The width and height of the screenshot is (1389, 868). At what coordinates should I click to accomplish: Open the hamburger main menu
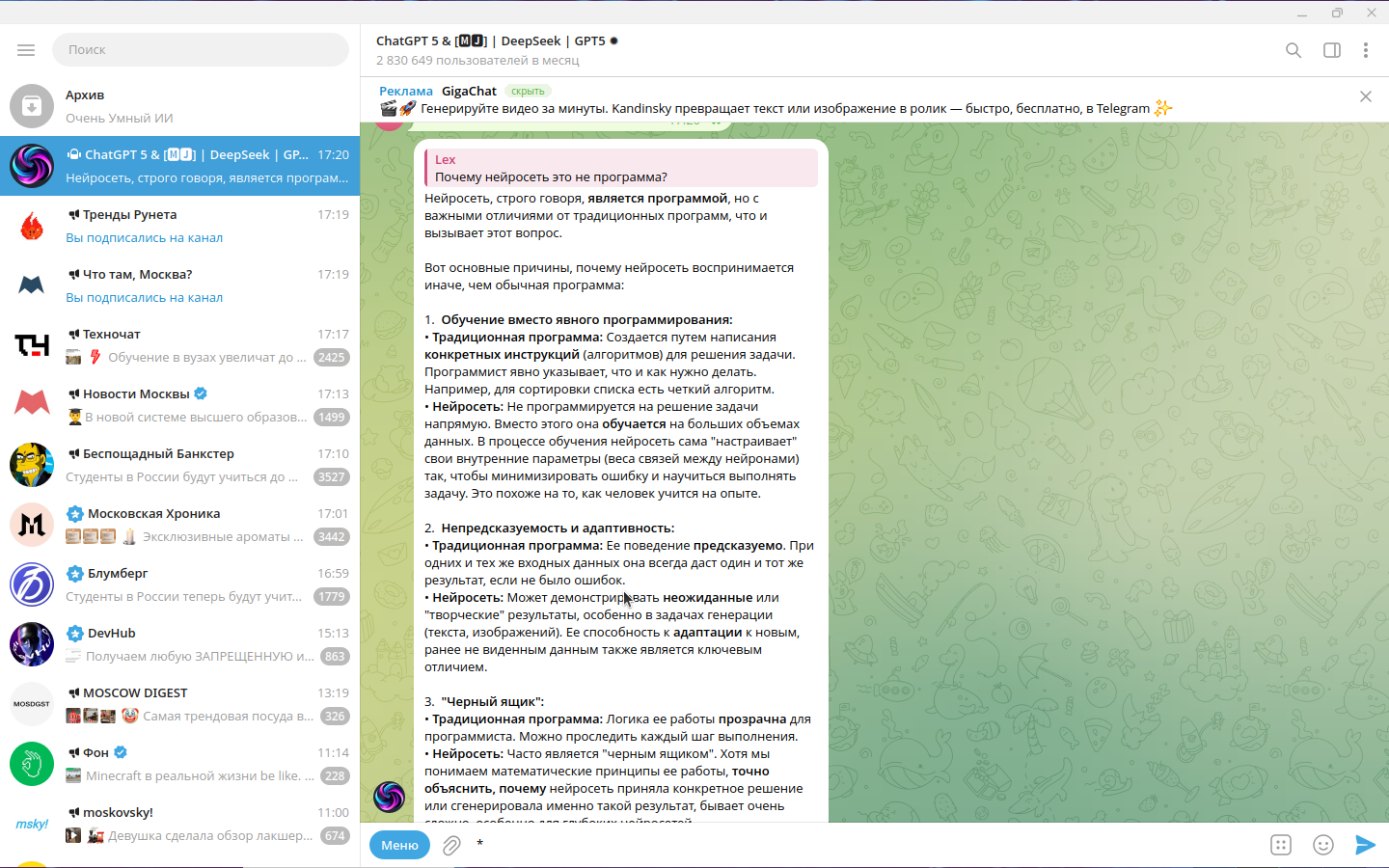26,50
